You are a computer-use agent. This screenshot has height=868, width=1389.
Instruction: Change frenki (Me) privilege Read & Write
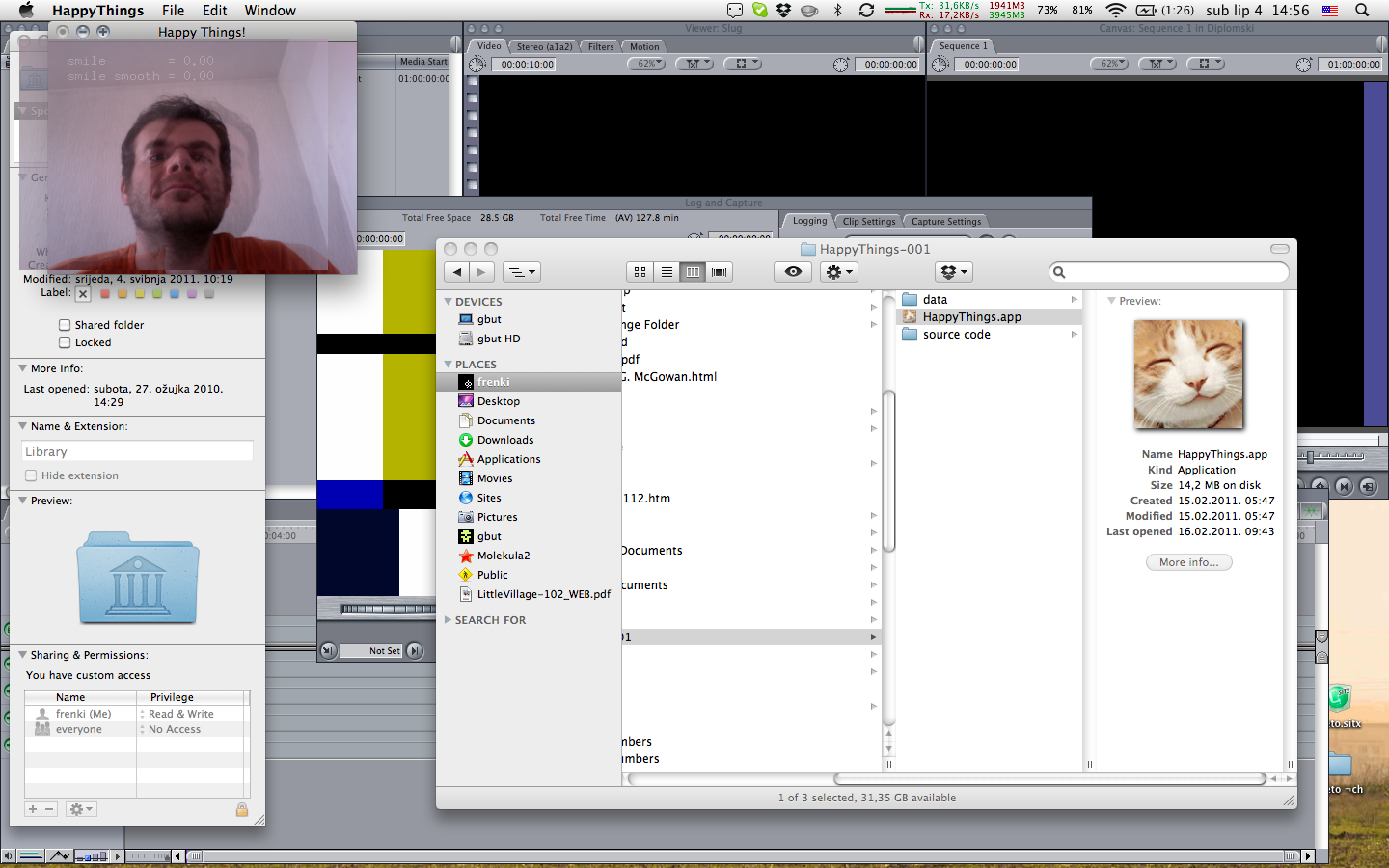coord(180,714)
